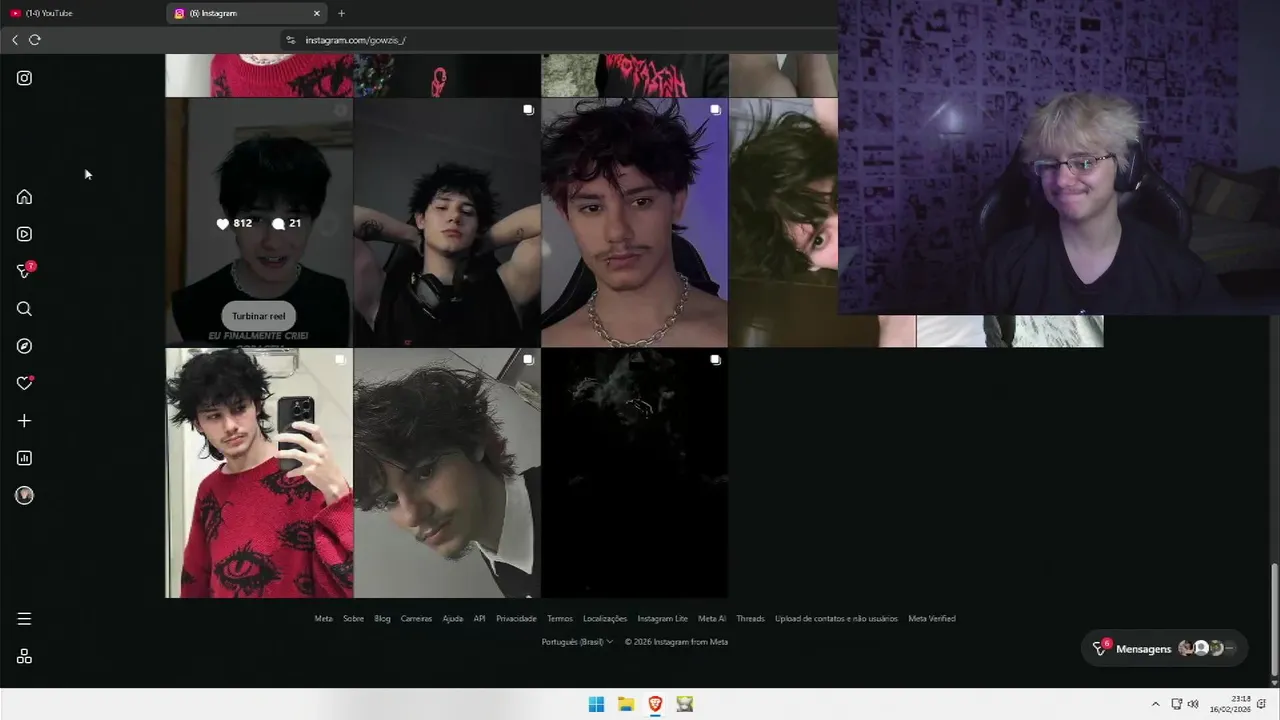Open direct messages icon with badge
Screen dimensions: 1280x720
coord(26,270)
